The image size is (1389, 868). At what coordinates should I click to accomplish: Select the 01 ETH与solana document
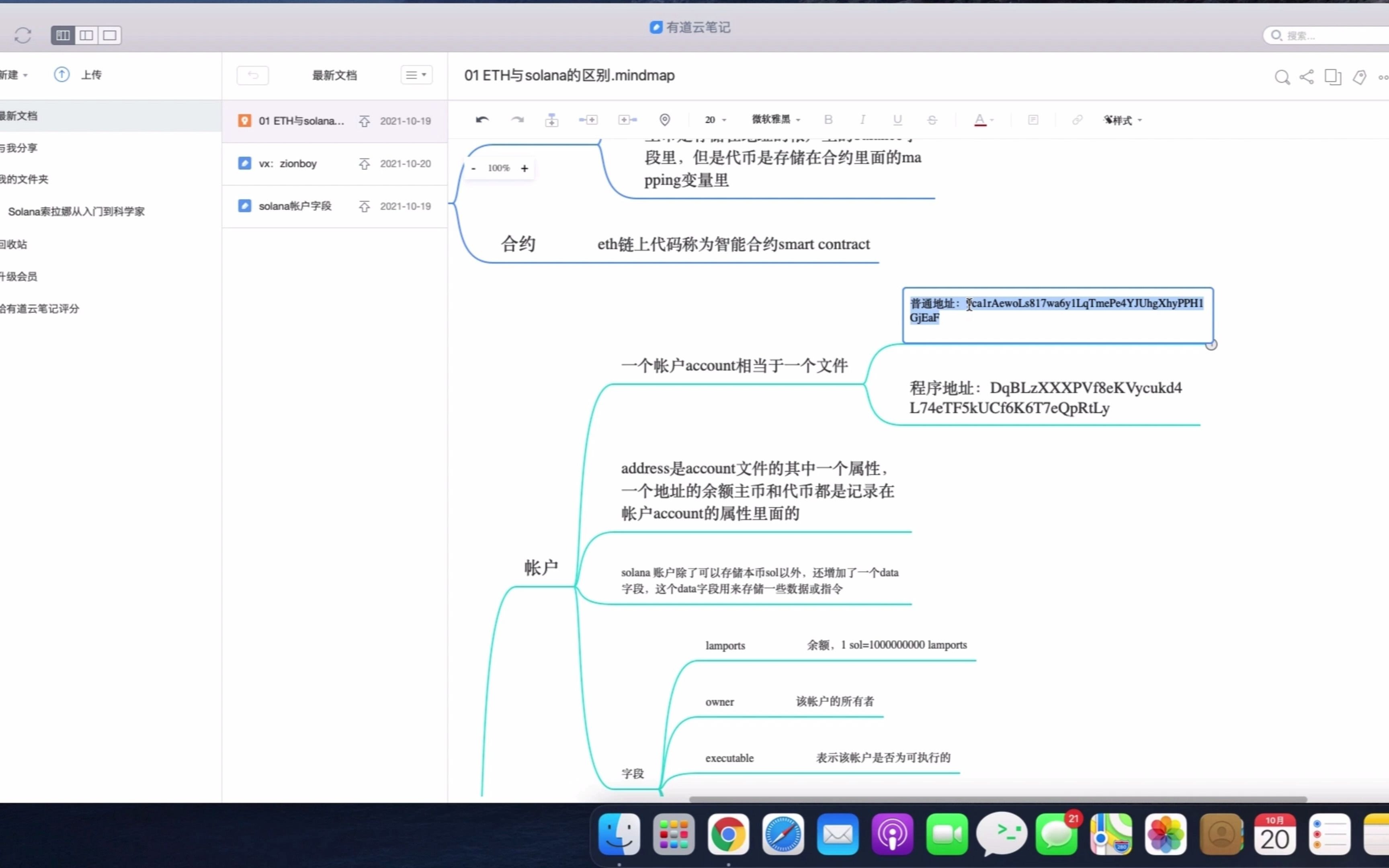pyautogui.click(x=335, y=121)
